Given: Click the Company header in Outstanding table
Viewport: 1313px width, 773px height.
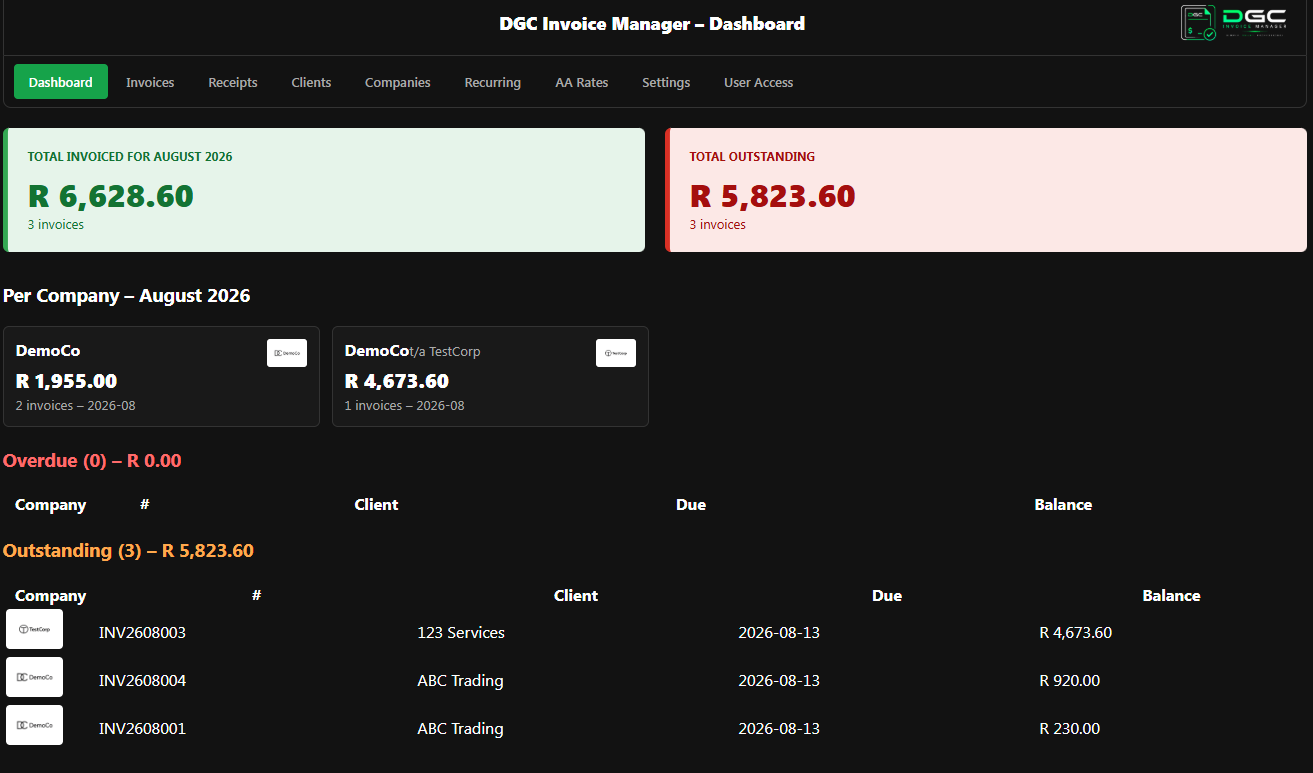Looking at the screenshot, I should click(x=51, y=596).
